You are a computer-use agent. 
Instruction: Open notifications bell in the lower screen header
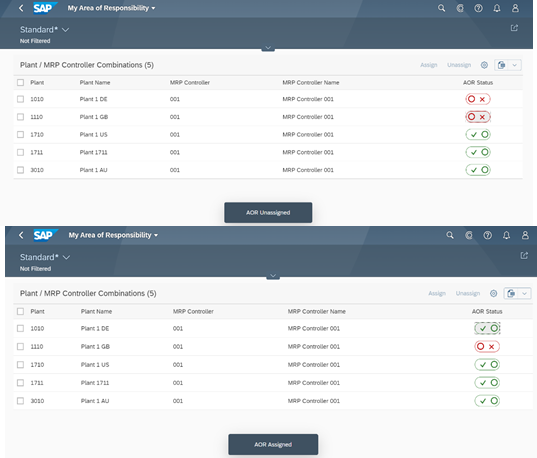(x=506, y=235)
